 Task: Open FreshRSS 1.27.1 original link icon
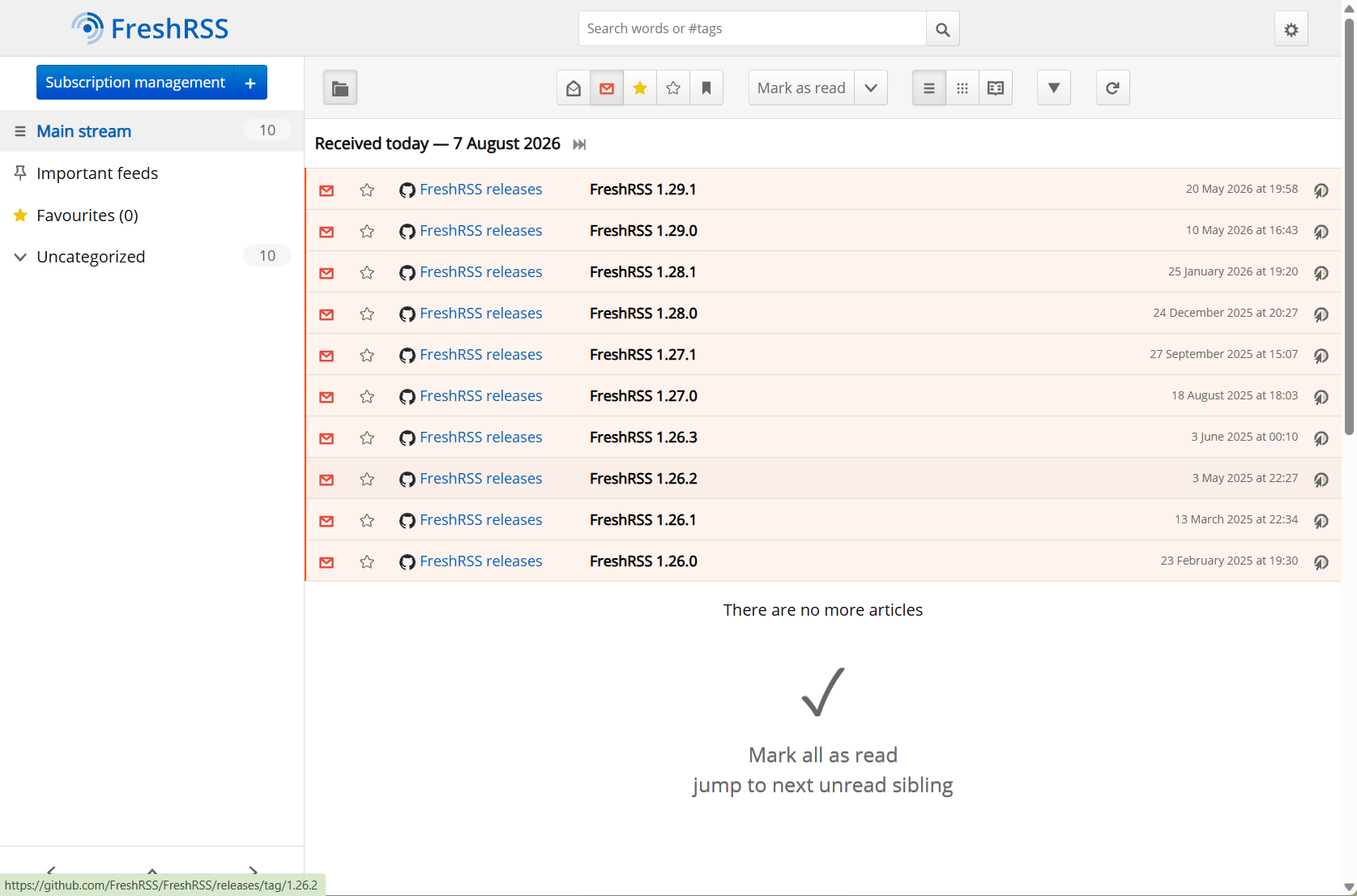(x=1321, y=355)
